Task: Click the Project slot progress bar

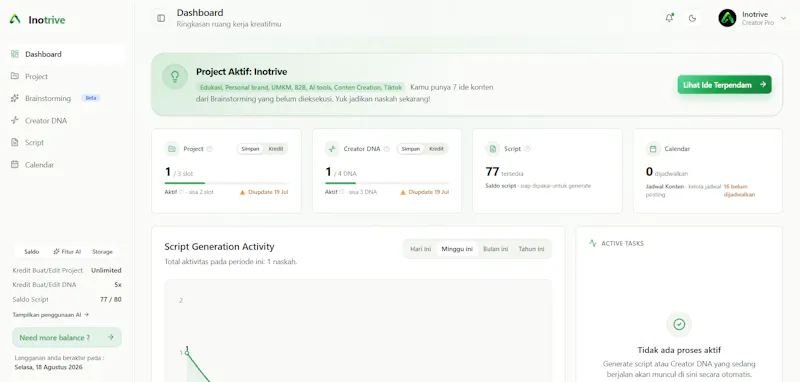Action: coord(226,183)
